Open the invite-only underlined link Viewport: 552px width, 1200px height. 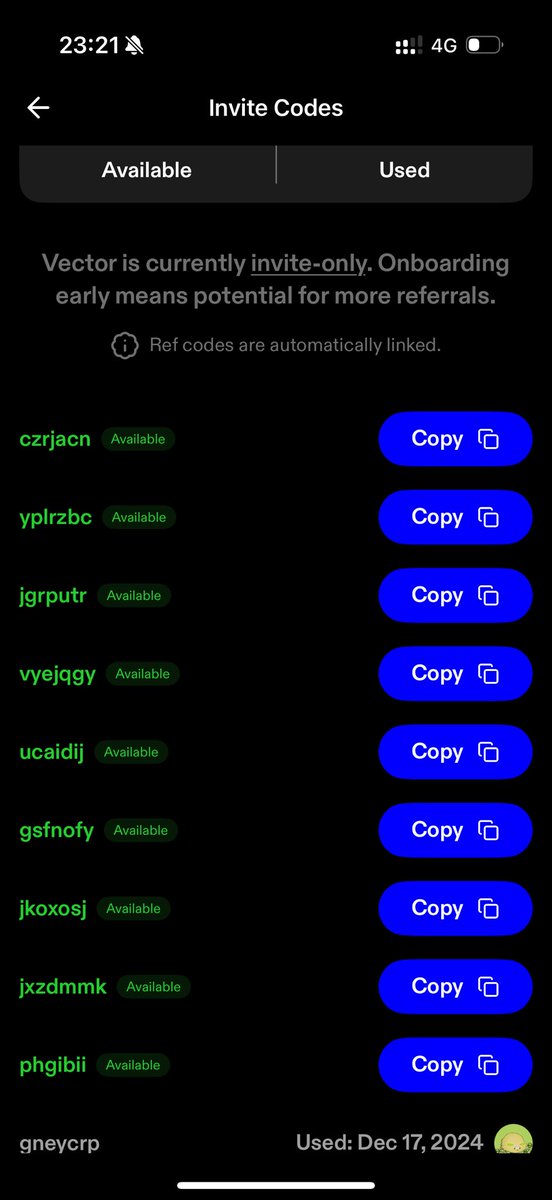(307, 264)
